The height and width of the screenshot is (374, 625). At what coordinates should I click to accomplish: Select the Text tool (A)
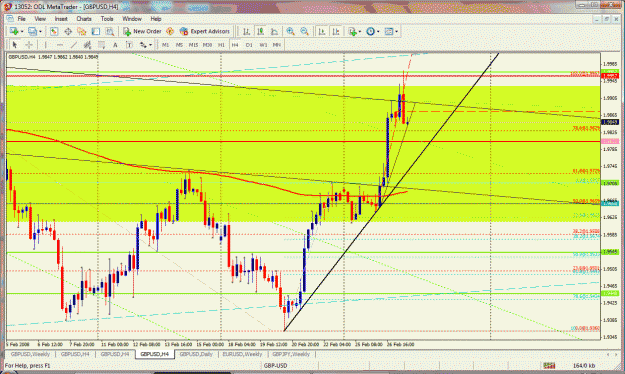(x=115, y=45)
